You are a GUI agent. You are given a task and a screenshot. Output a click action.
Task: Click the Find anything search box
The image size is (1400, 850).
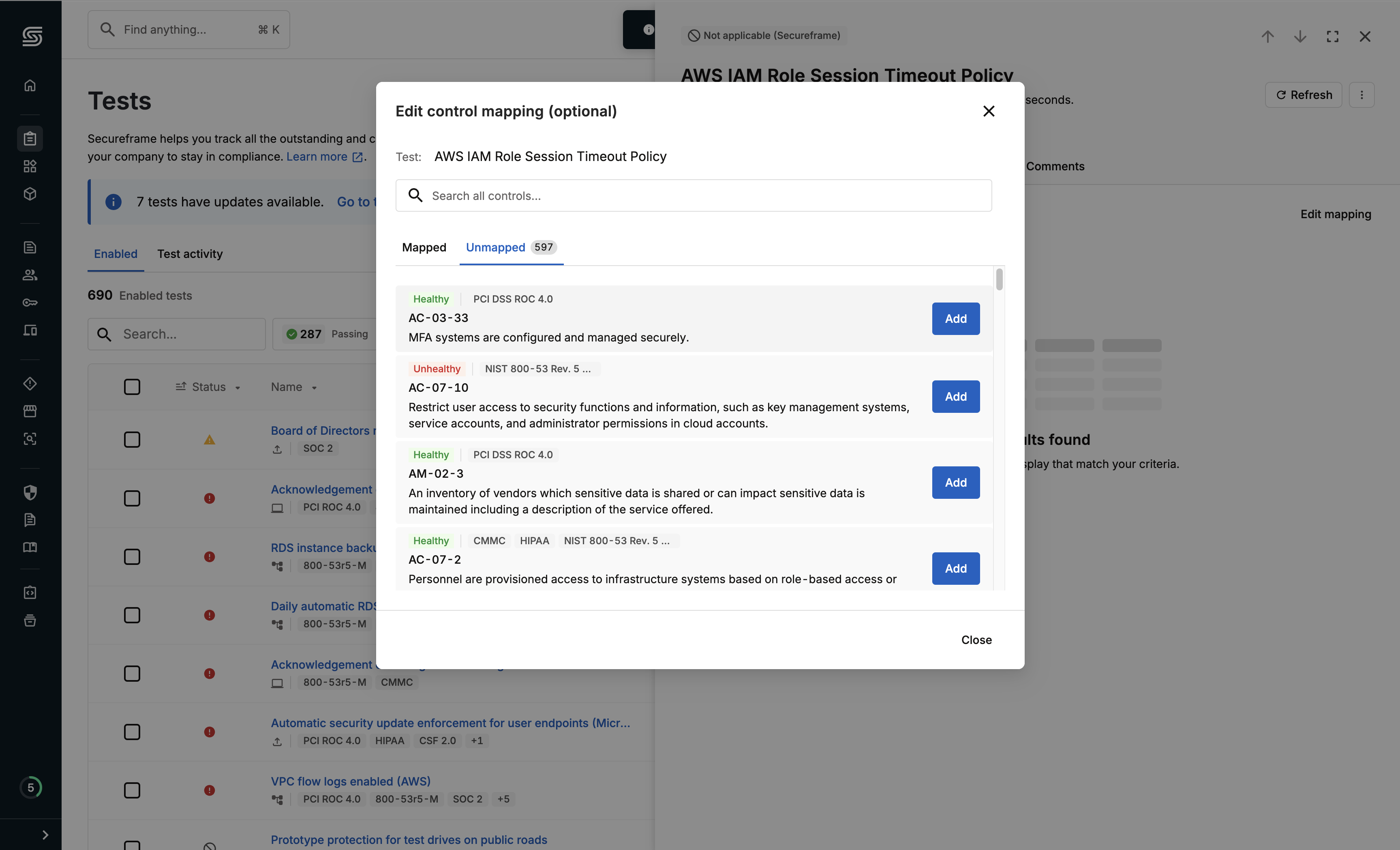pos(188,30)
